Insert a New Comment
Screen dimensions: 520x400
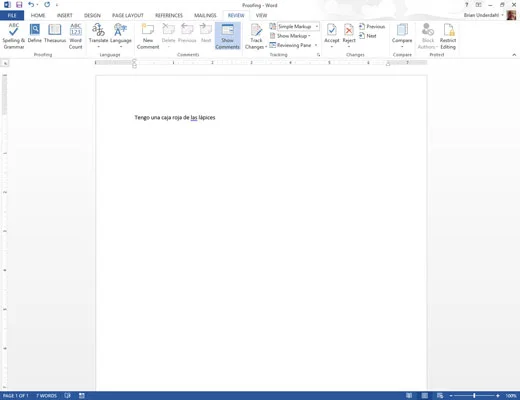click(x=148, y=36)
